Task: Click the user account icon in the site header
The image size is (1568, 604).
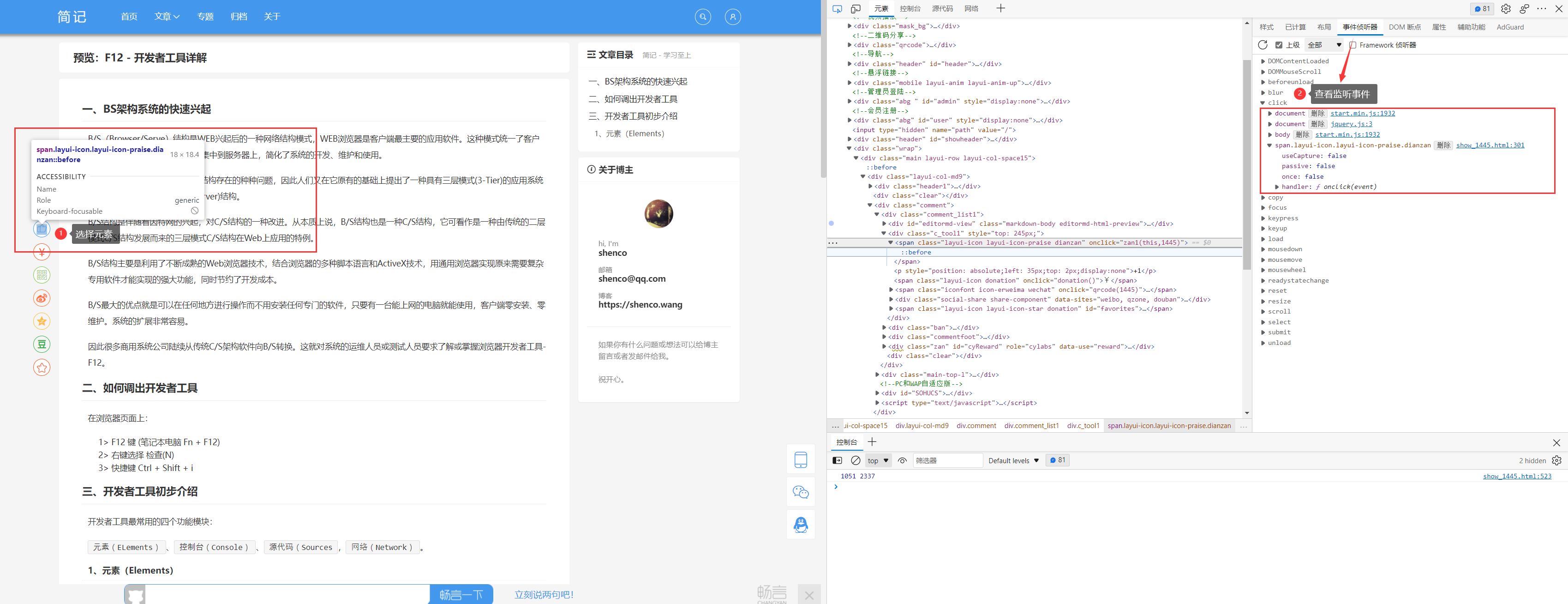Action: point(733,17)
